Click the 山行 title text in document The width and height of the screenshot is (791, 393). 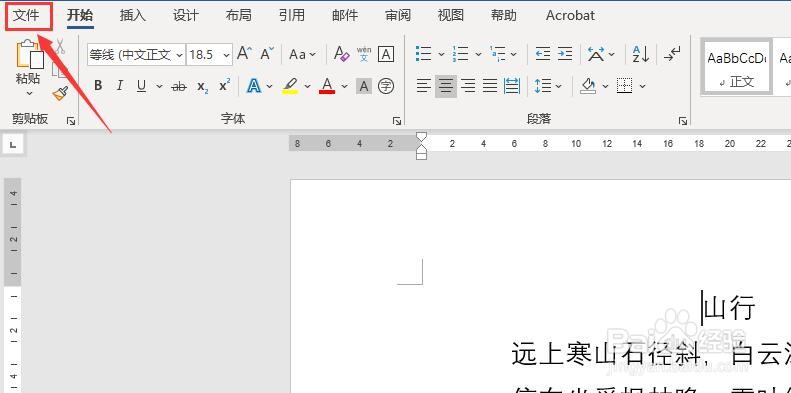730,308
